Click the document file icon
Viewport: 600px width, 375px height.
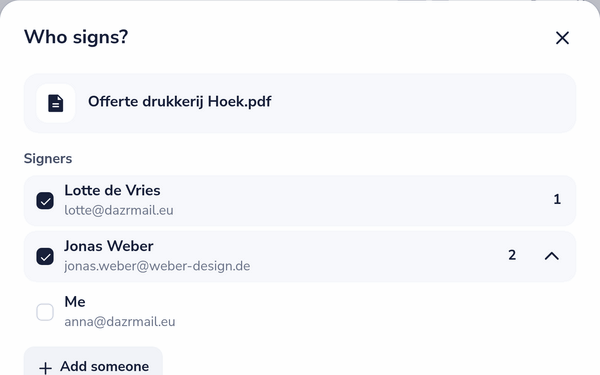55,103
